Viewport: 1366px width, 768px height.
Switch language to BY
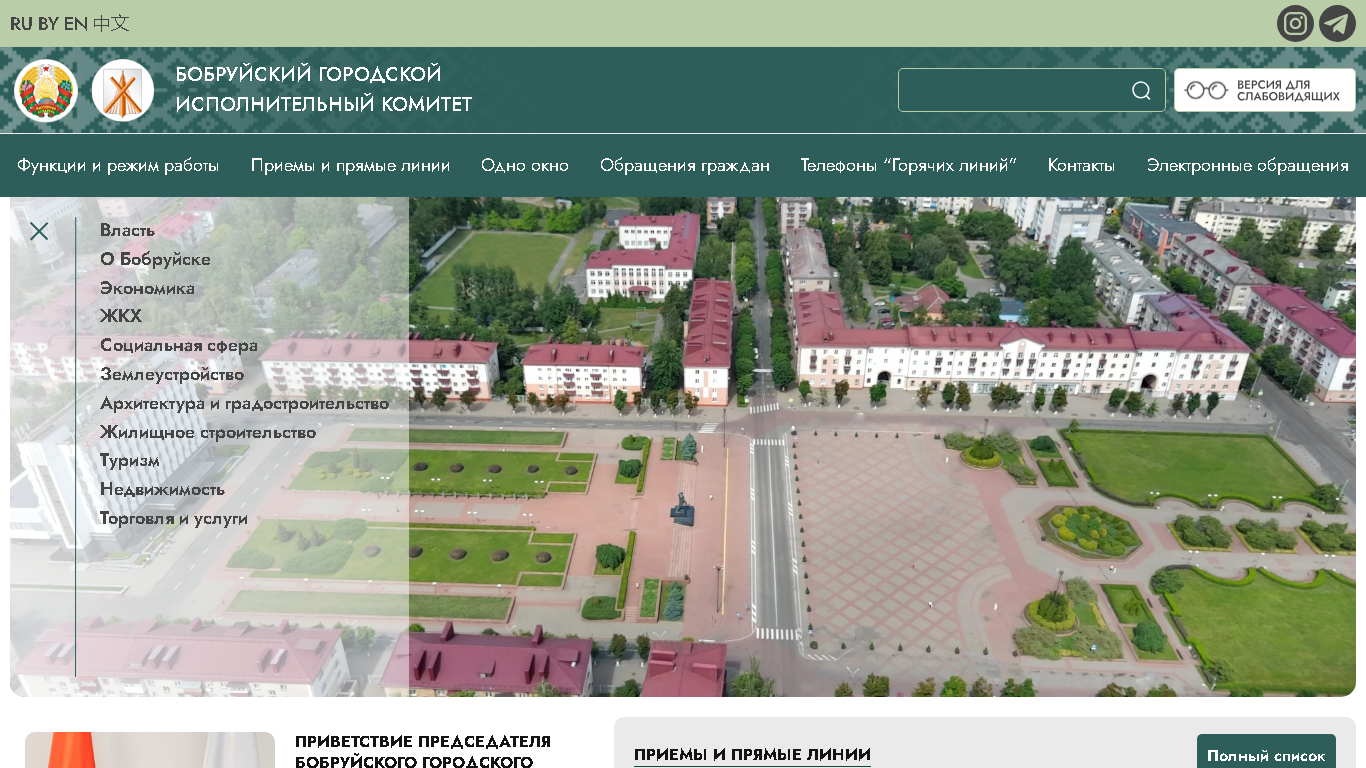pos(48,24)
